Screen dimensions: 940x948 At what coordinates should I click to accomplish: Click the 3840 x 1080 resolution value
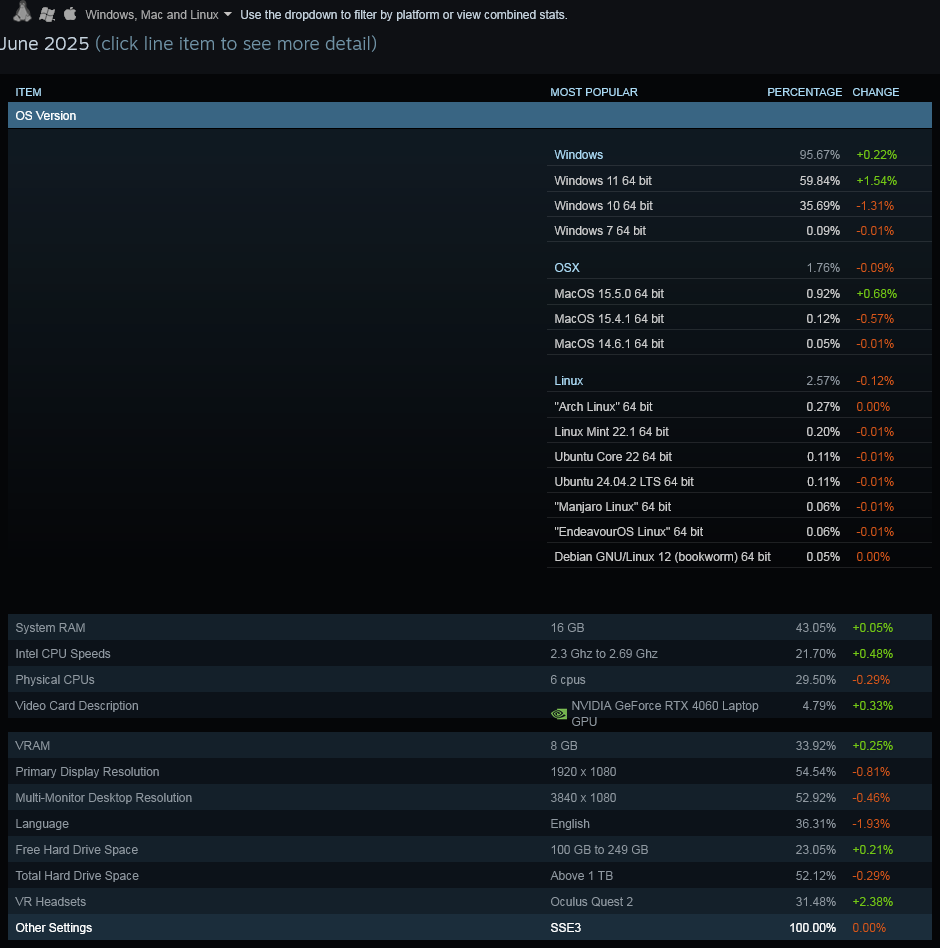click(583, 797)
